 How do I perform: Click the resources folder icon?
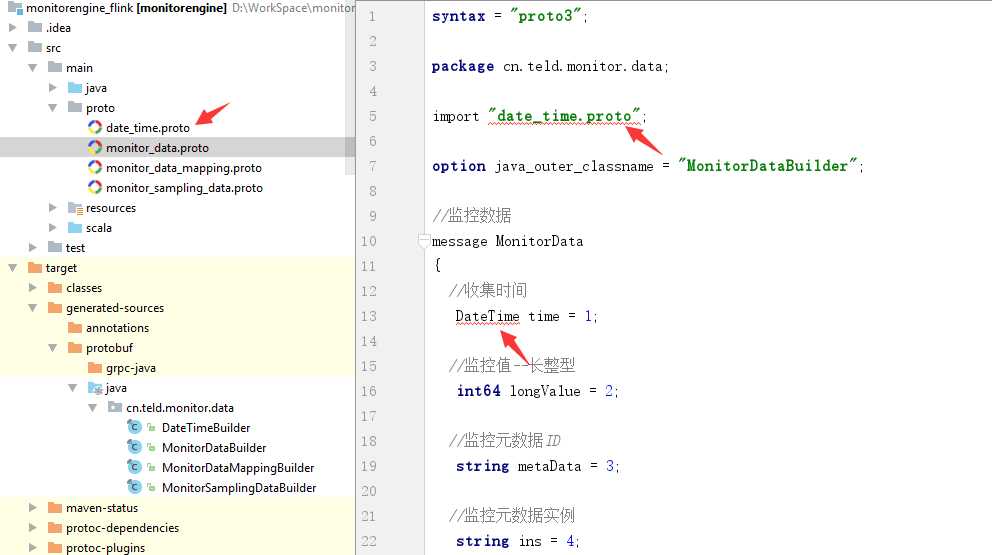coord(75,208)
